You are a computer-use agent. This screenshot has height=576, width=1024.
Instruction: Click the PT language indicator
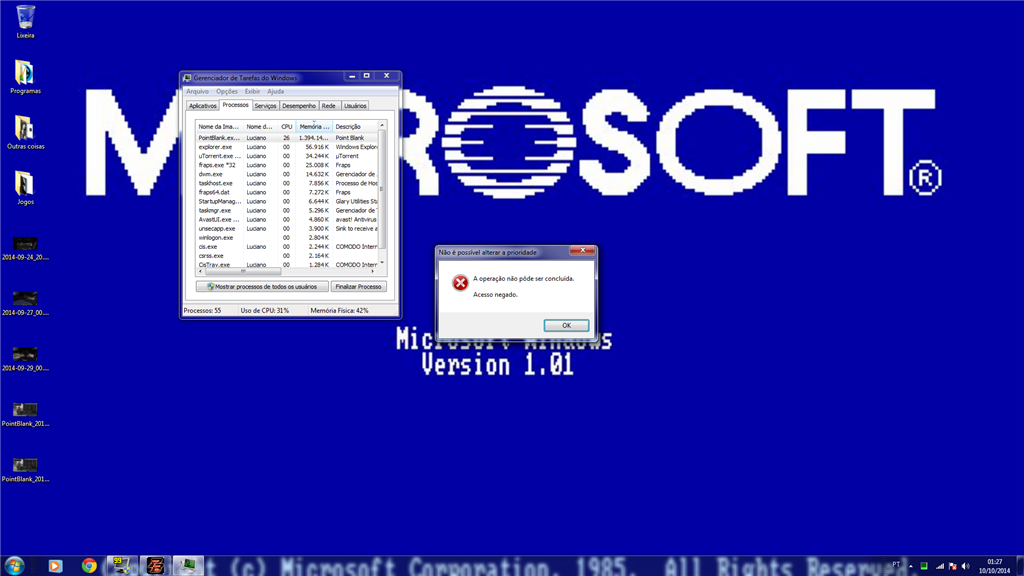(x=896, y=565)
